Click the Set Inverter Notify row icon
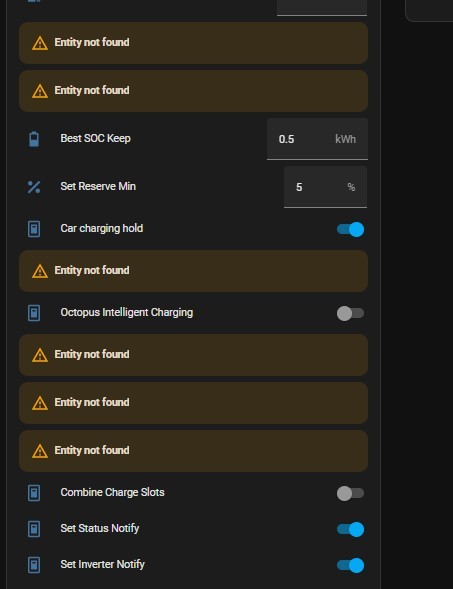453x589 pixels. [34, 565]
